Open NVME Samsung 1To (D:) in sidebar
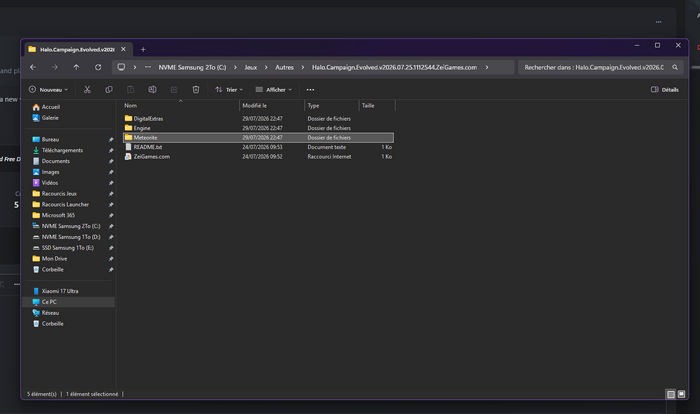Image resolution: width=700 pixels, height=414 pixels. 70,237
